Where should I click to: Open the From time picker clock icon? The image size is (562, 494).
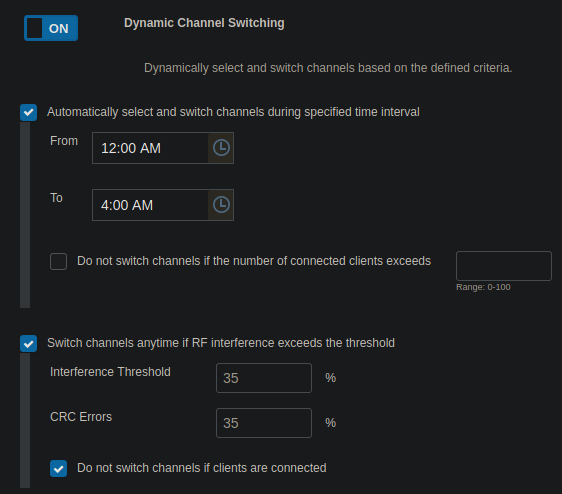(x=221, y=148)
